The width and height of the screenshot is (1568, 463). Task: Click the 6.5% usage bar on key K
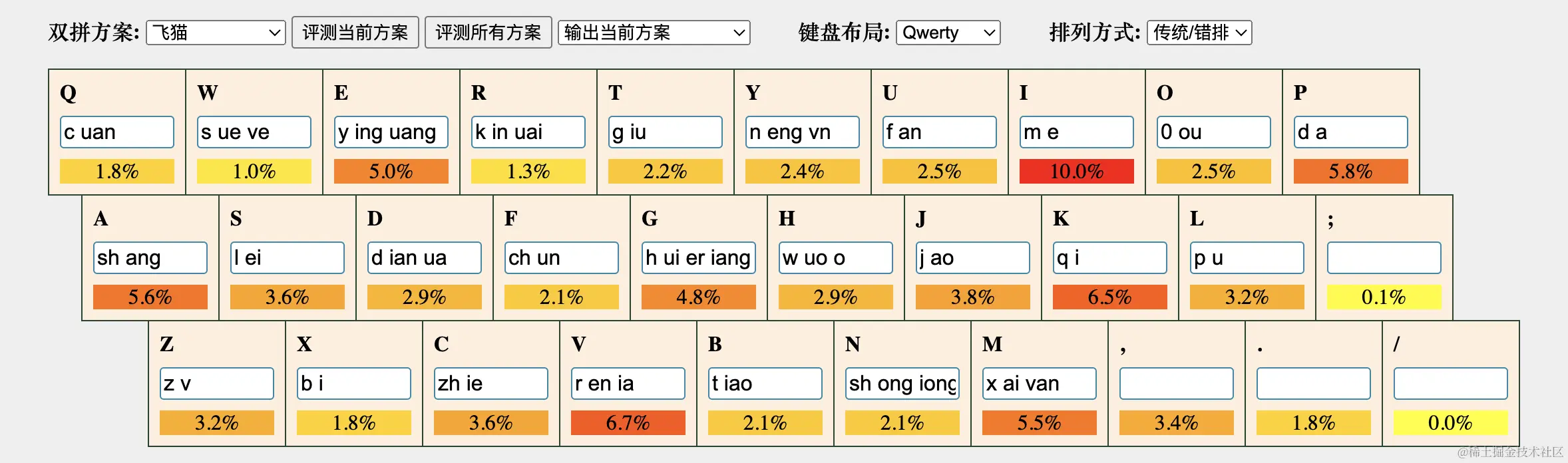coord(1110,297)
